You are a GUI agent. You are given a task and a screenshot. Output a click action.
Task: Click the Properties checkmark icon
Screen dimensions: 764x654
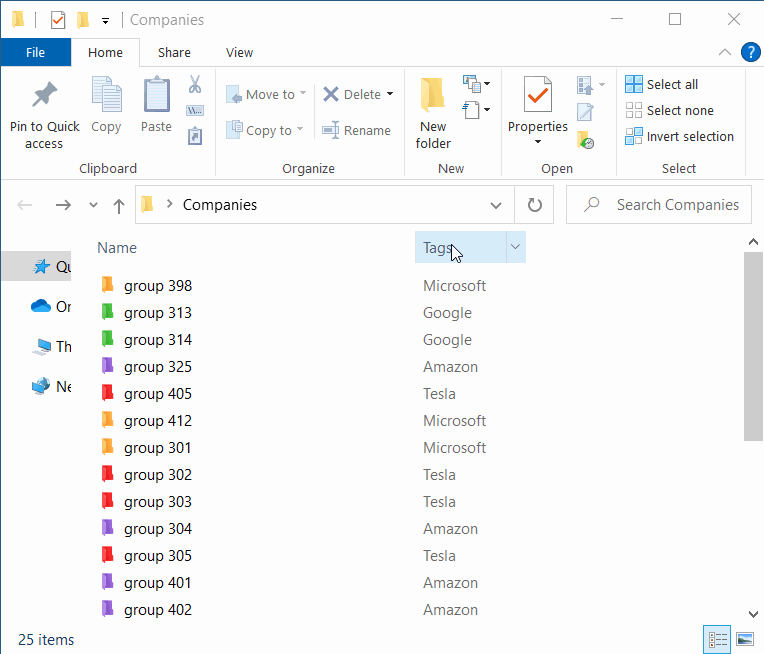pos(537,94)
